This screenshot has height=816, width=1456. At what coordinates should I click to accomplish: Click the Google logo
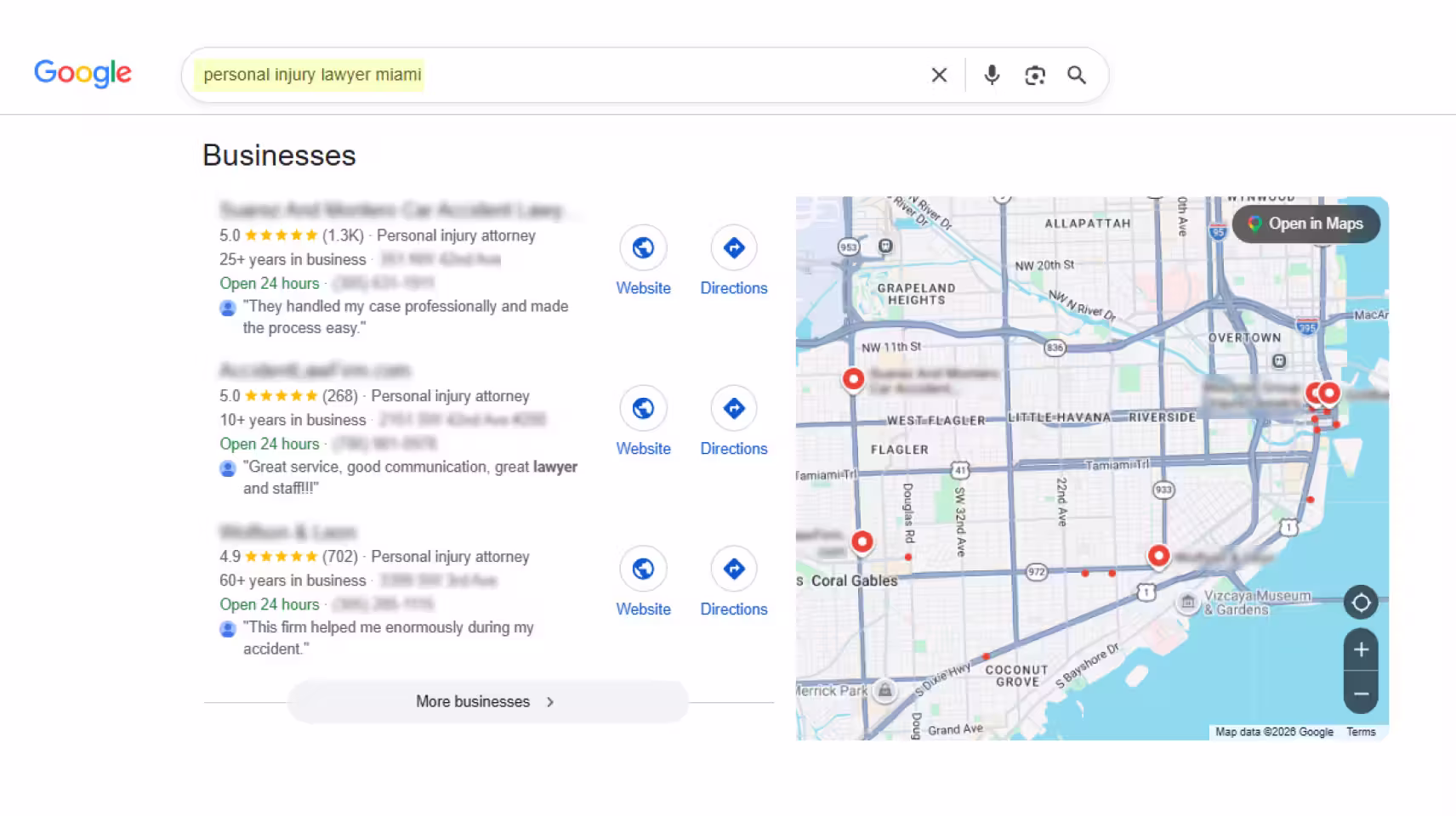tap(82, 73)
